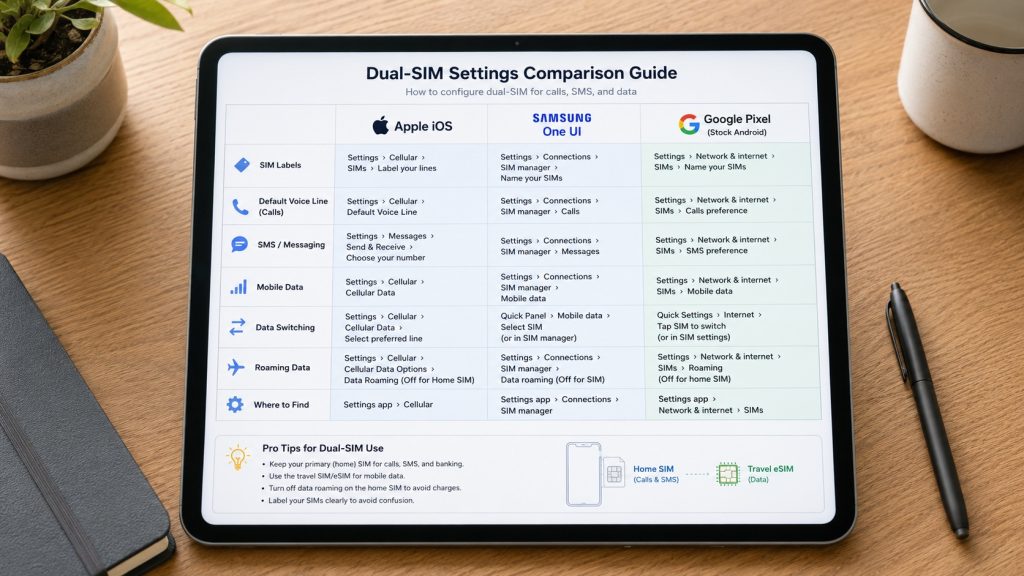1024x576 pixels.
Task: Click the 'Pro Tips for Dual-SIM Use' heading
Action: point(323,448)
